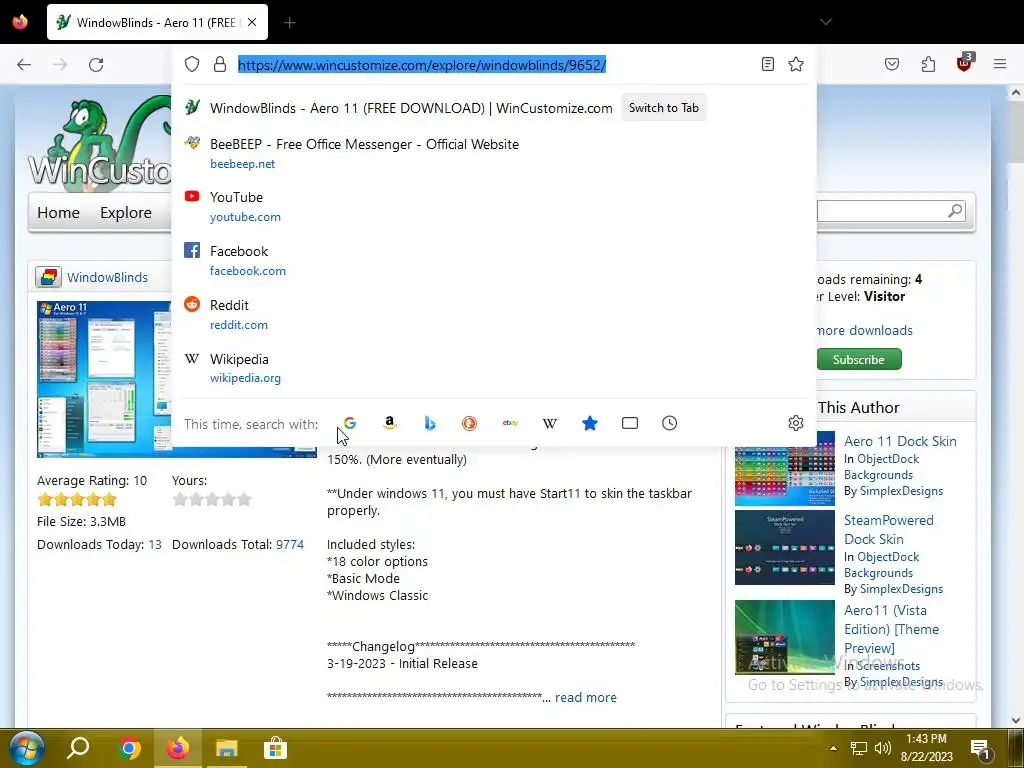Click the Aero 11 Dock Skin thumbnail
The width and height of the screenshot is (1024, 768).
[784, 469]
